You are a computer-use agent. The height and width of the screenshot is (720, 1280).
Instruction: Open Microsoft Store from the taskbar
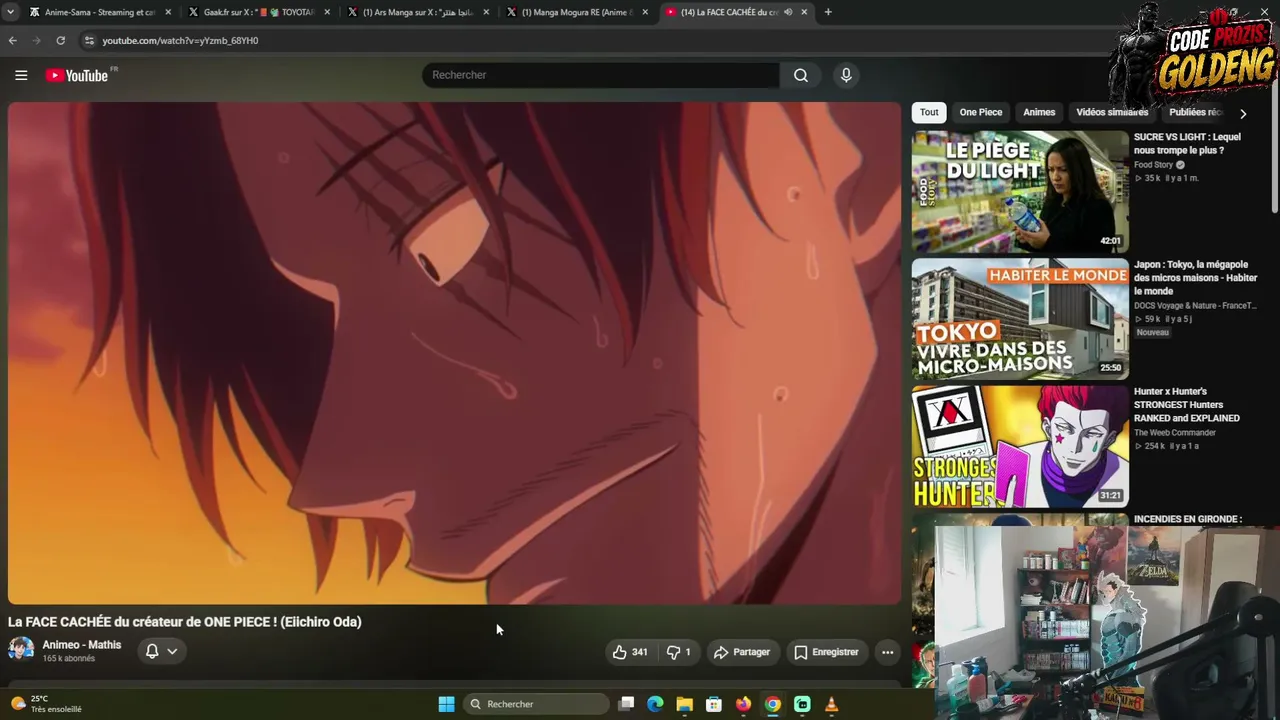pyautogui.click(x=714, y=704)
